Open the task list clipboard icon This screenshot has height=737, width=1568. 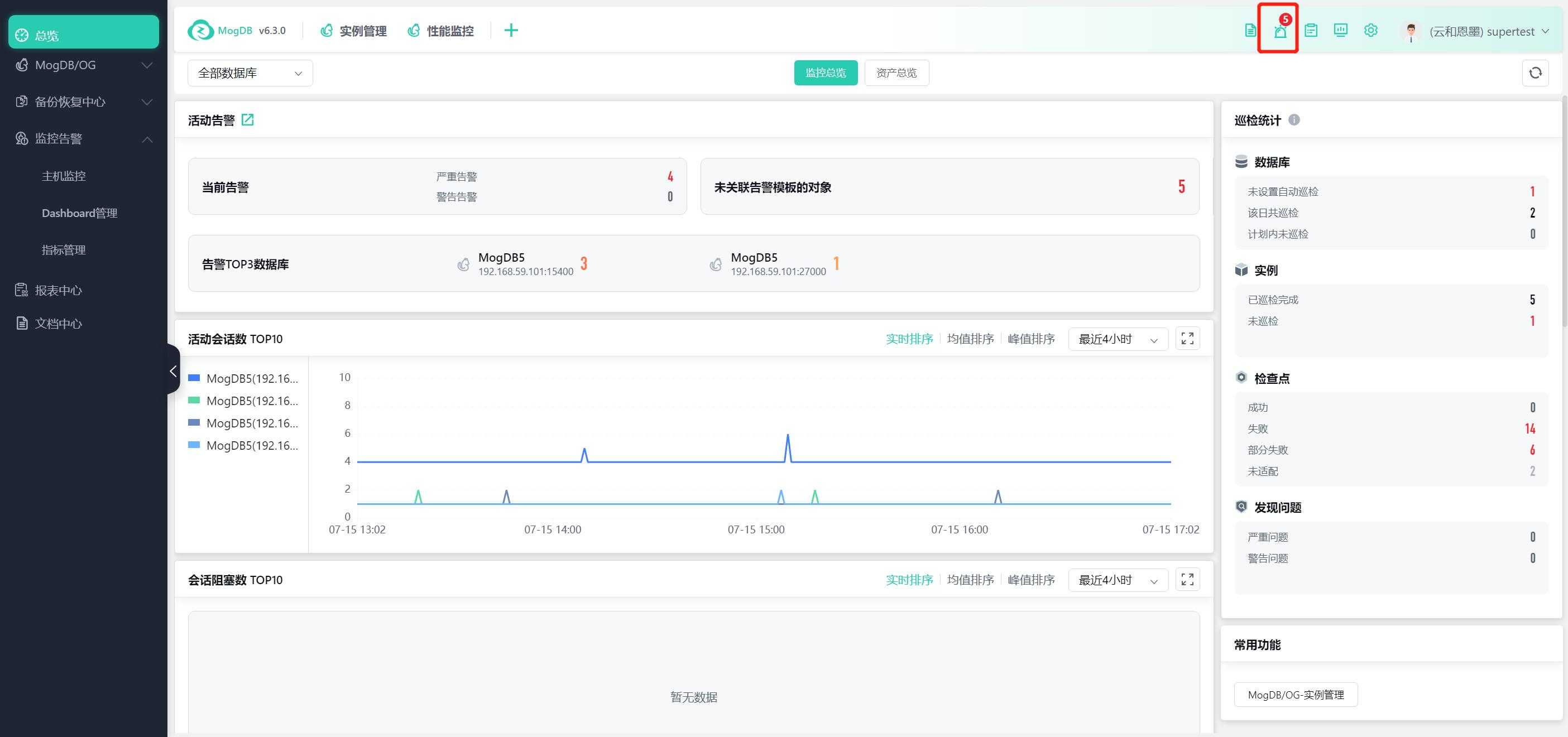point(1311,31)
